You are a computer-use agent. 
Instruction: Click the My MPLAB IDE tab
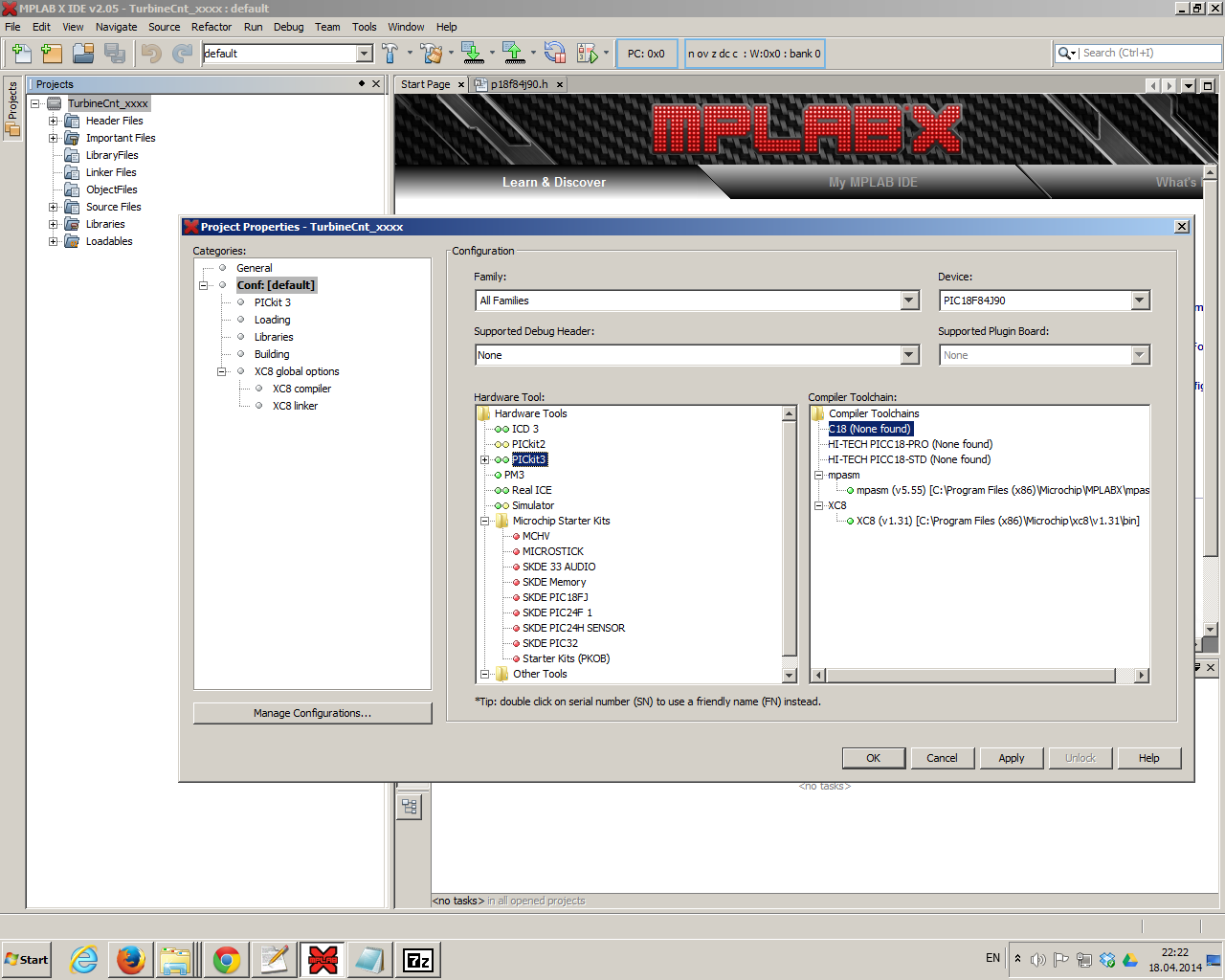(873, 182)
